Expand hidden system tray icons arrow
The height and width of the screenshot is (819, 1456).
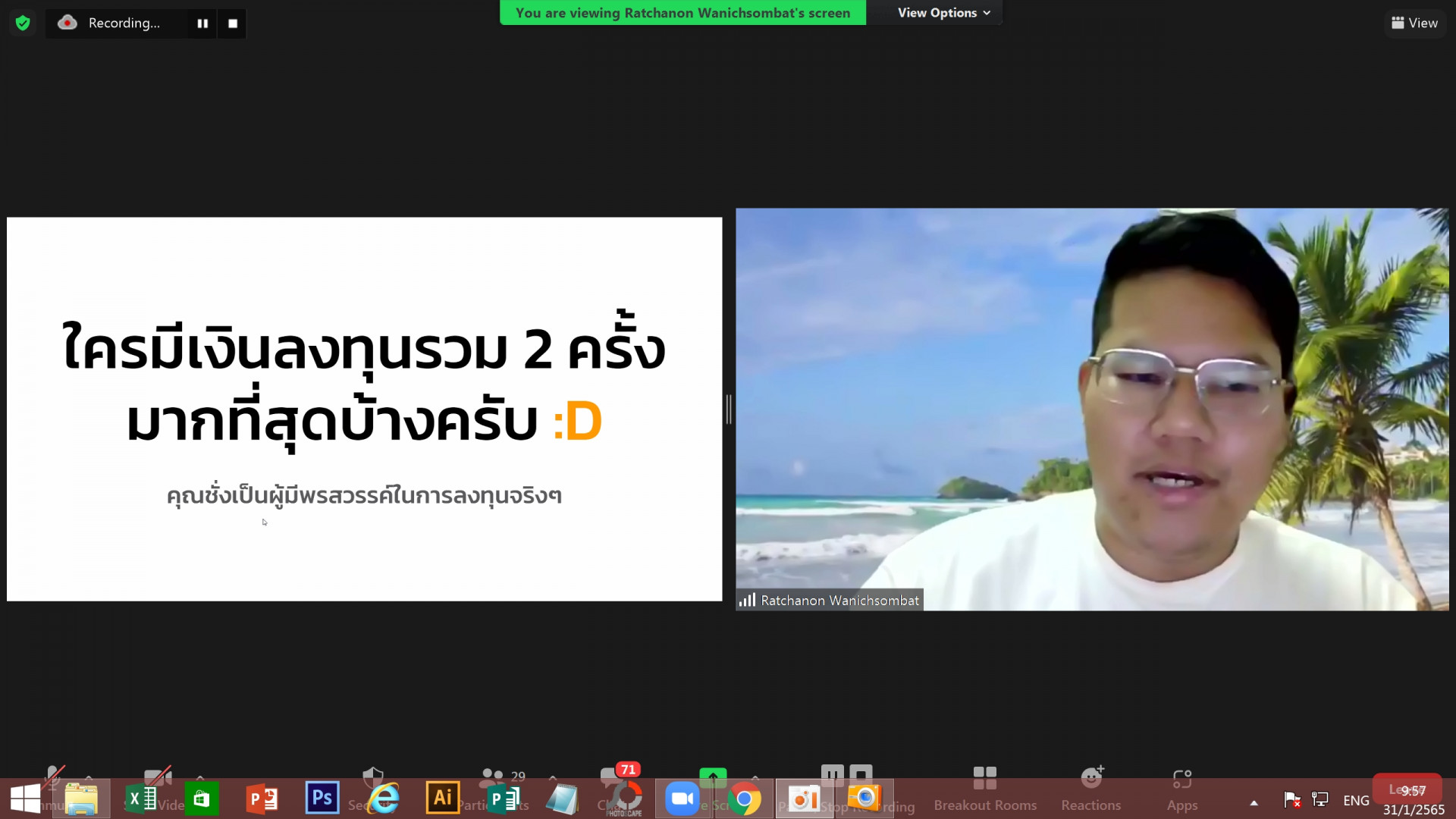pos(1254,802)
